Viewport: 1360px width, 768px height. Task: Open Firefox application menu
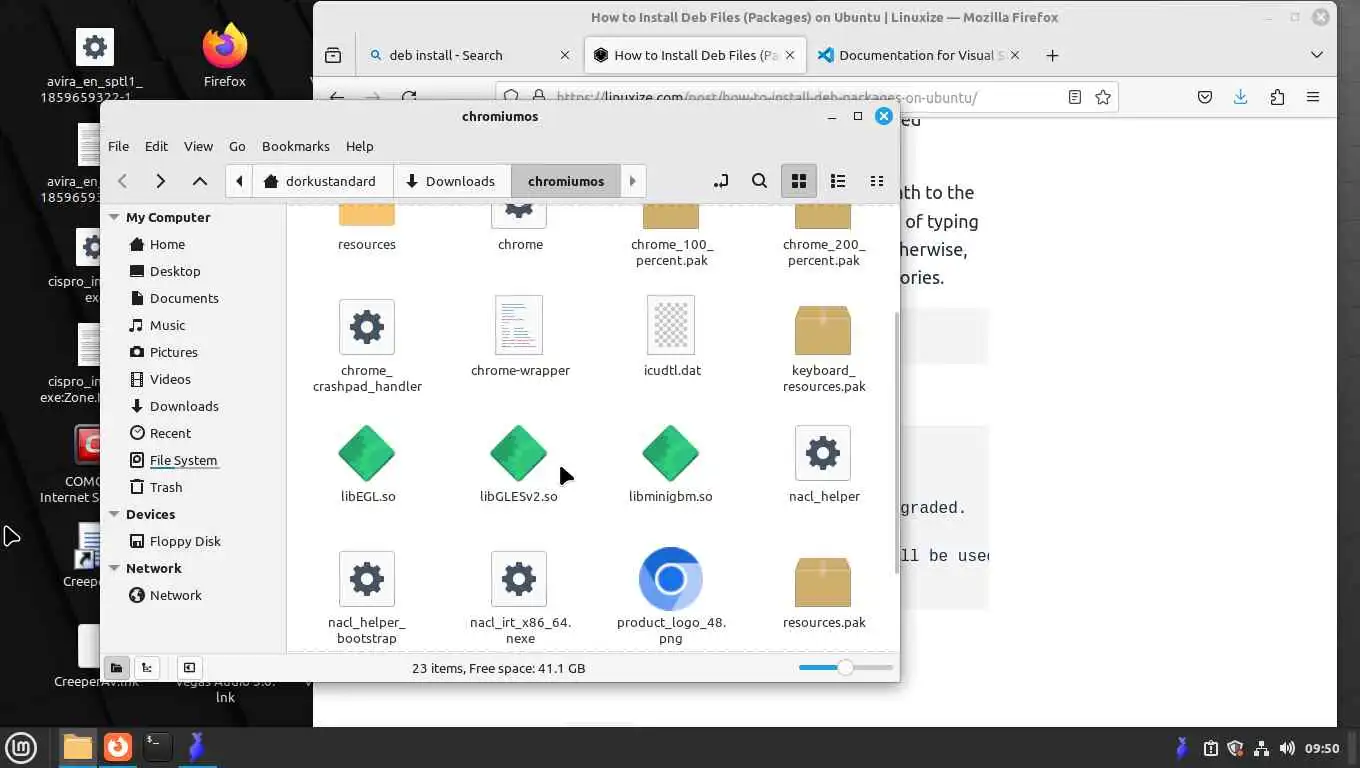pos(1313,97)
